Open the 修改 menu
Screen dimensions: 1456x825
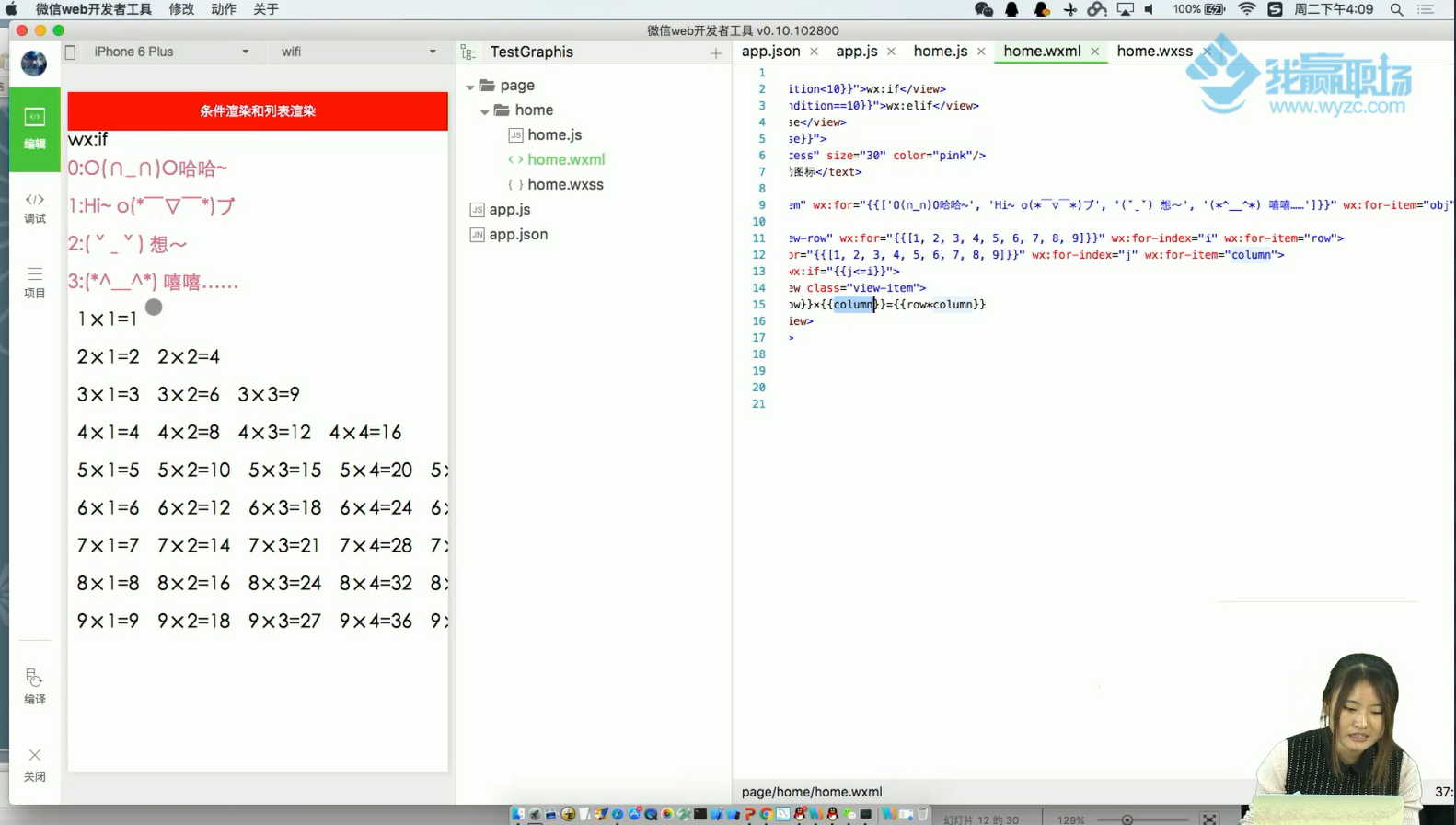pyautogui.click(x=181, y=9)
